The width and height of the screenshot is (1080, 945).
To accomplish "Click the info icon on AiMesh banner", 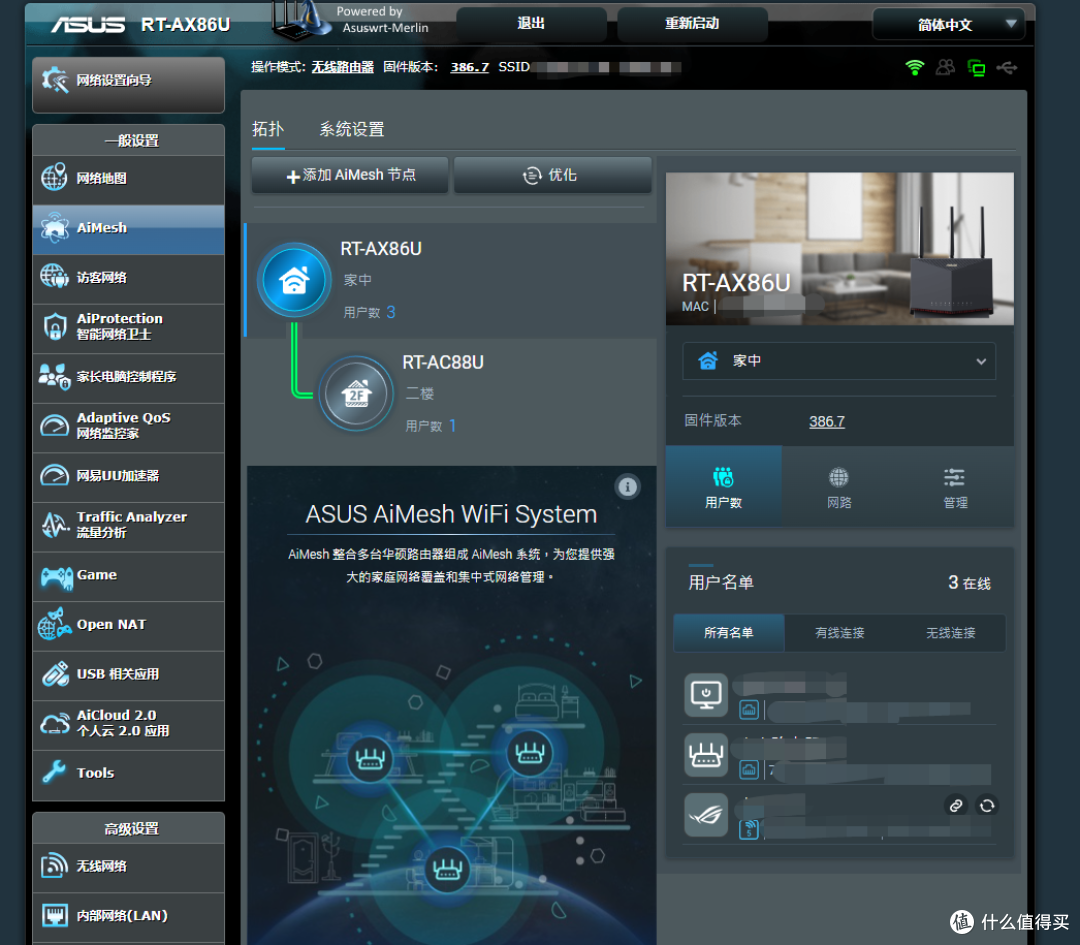I will click(627, 487).
